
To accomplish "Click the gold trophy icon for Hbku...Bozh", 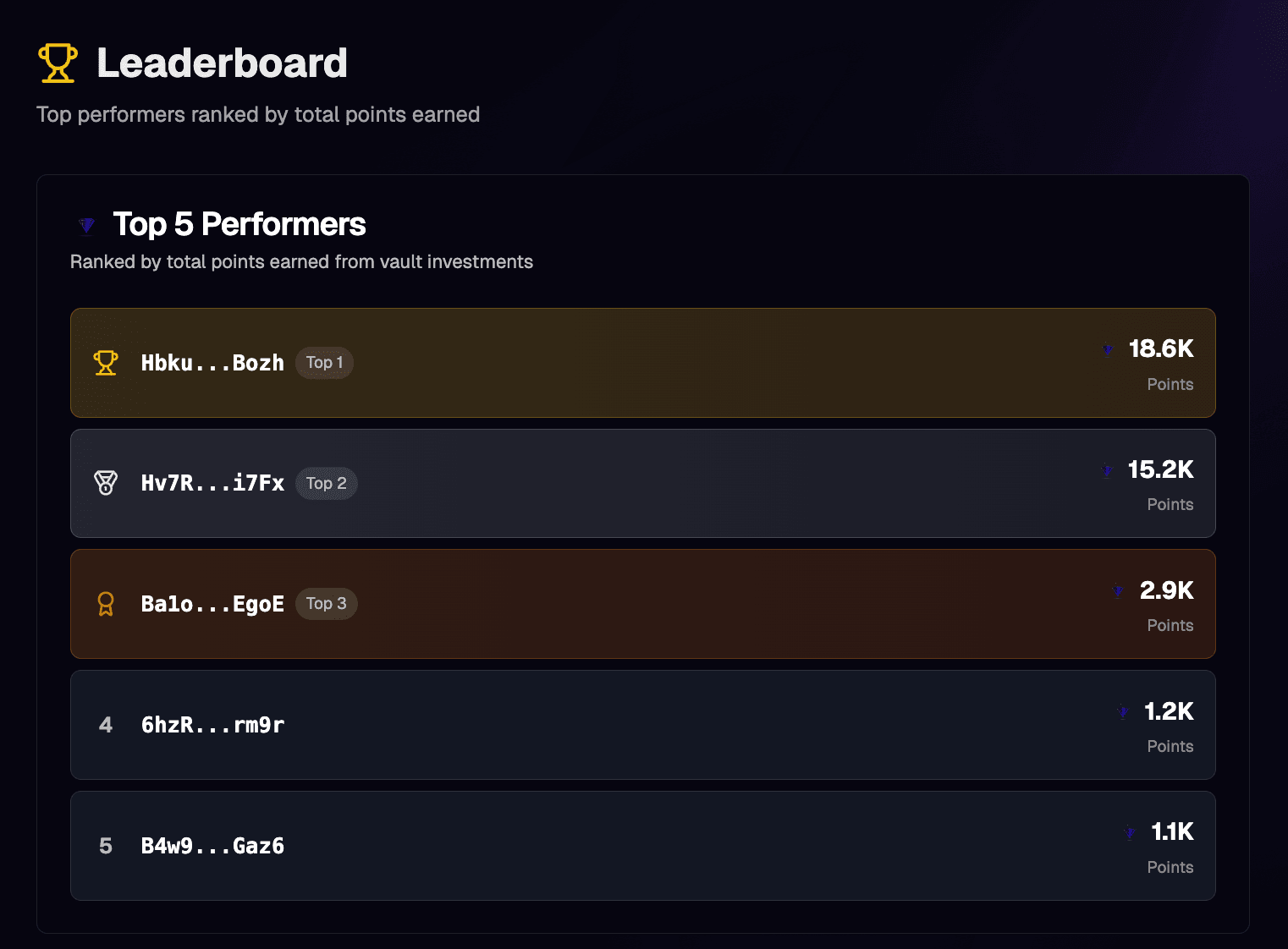I will click(106, 363).
